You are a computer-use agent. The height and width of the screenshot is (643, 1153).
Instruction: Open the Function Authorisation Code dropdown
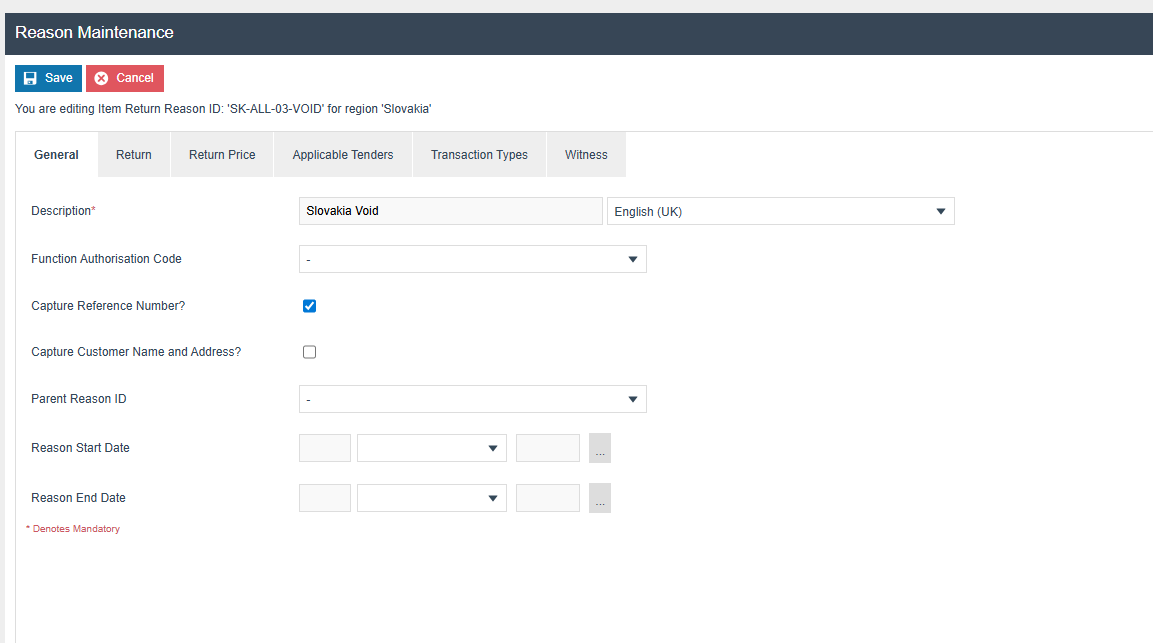[x=472, y=259]
